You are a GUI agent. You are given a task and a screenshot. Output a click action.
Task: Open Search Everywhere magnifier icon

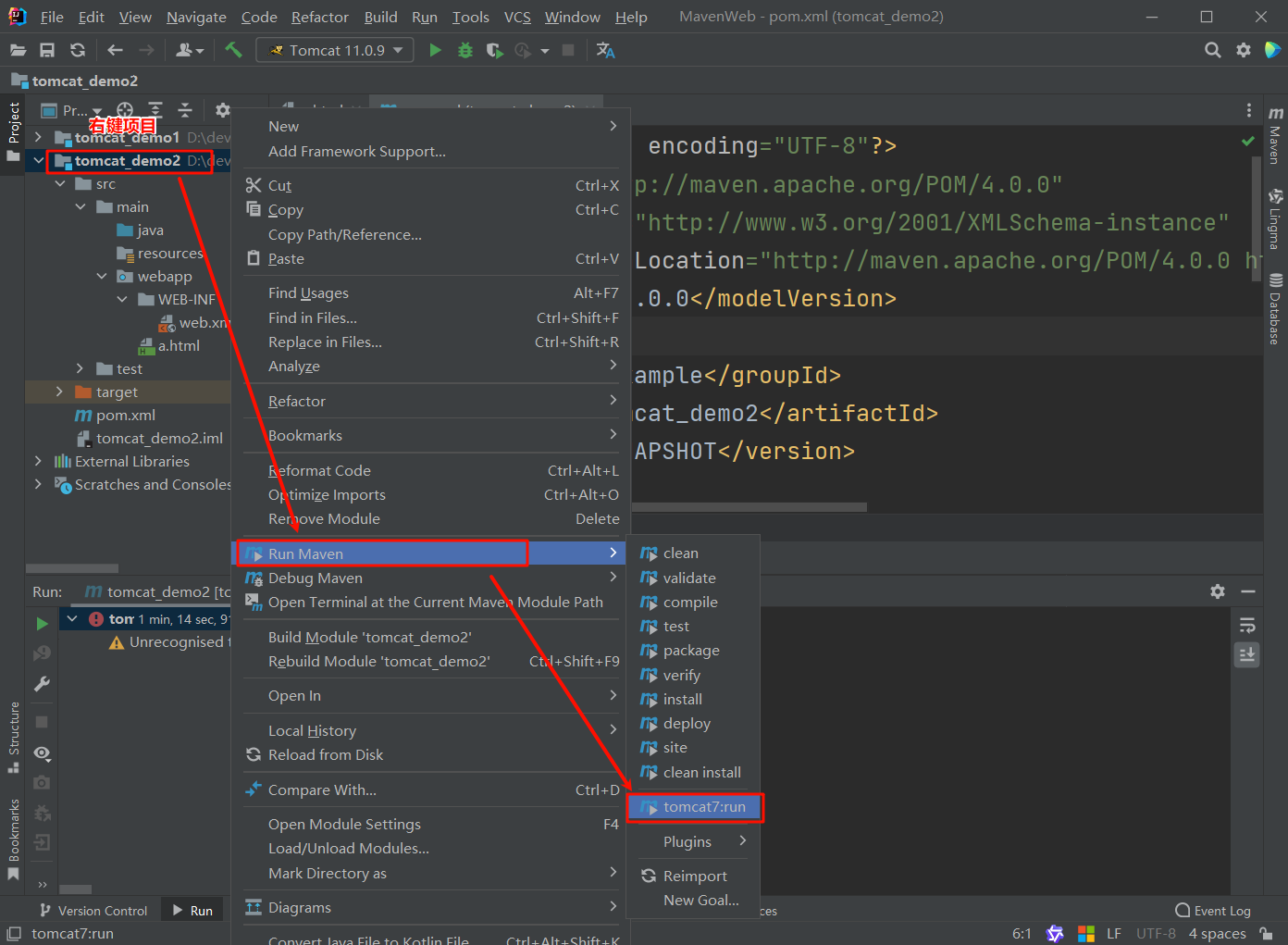coord(1212,50)
